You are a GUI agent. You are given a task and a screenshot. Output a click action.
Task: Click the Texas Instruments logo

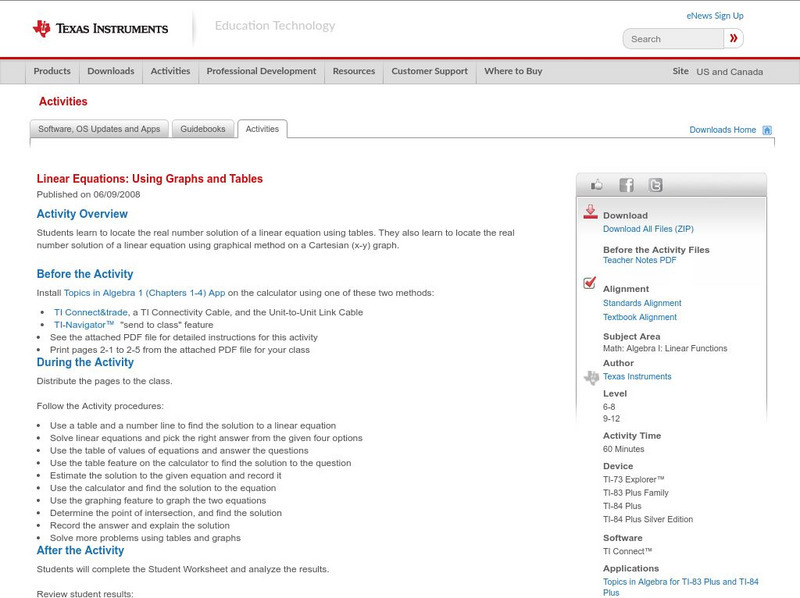pyautogui.click(x=100, y=29)
